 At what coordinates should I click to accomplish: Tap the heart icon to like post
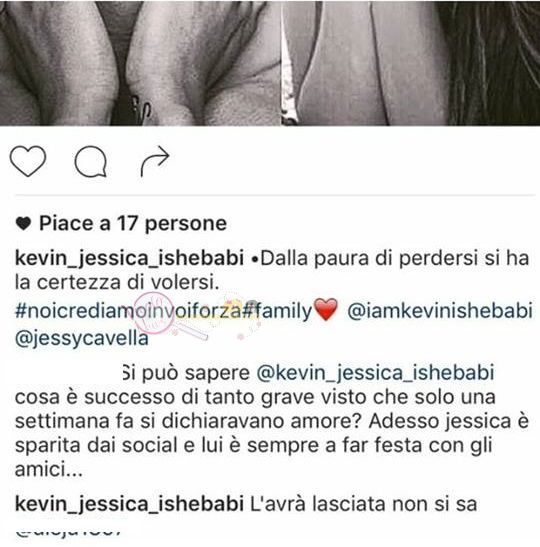(x=28, y=161)
